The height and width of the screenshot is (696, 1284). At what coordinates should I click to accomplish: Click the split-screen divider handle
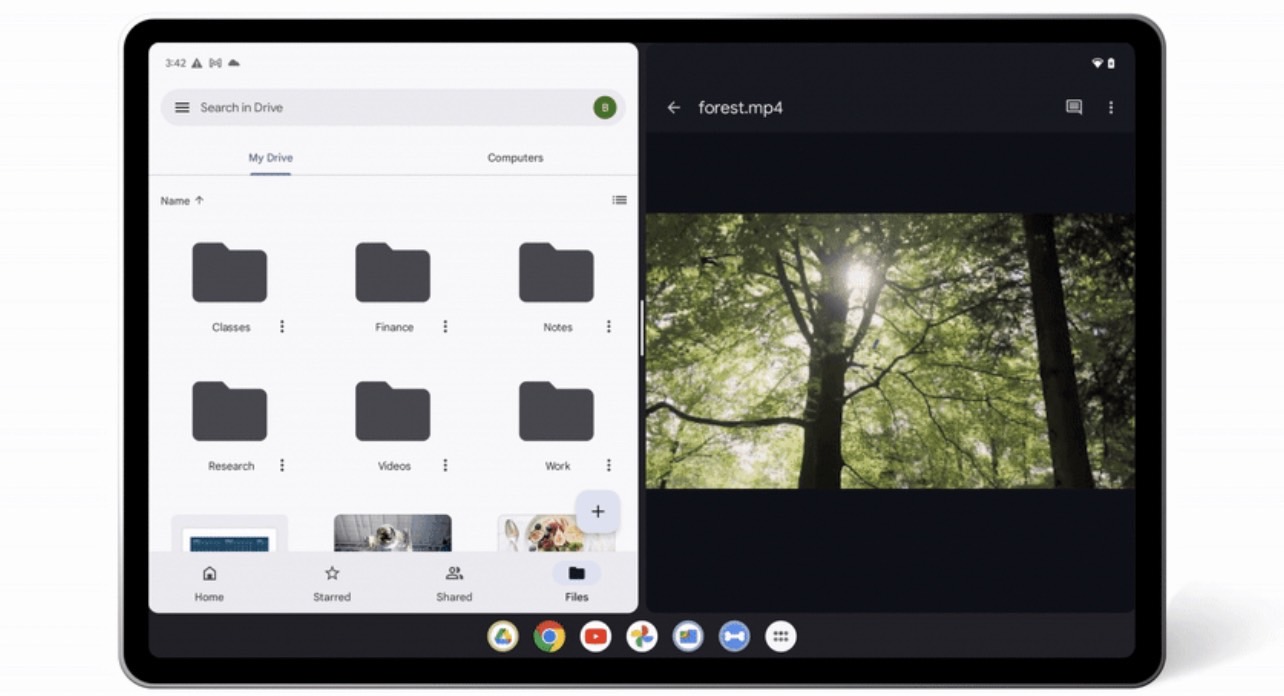click(641, 328)
